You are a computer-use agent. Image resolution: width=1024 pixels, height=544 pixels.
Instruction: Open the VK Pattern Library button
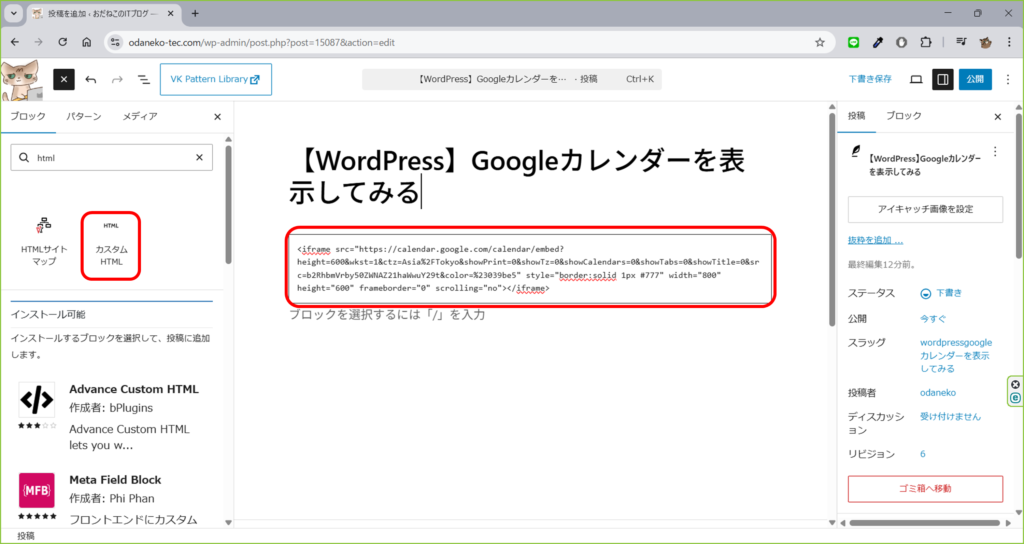215,80
